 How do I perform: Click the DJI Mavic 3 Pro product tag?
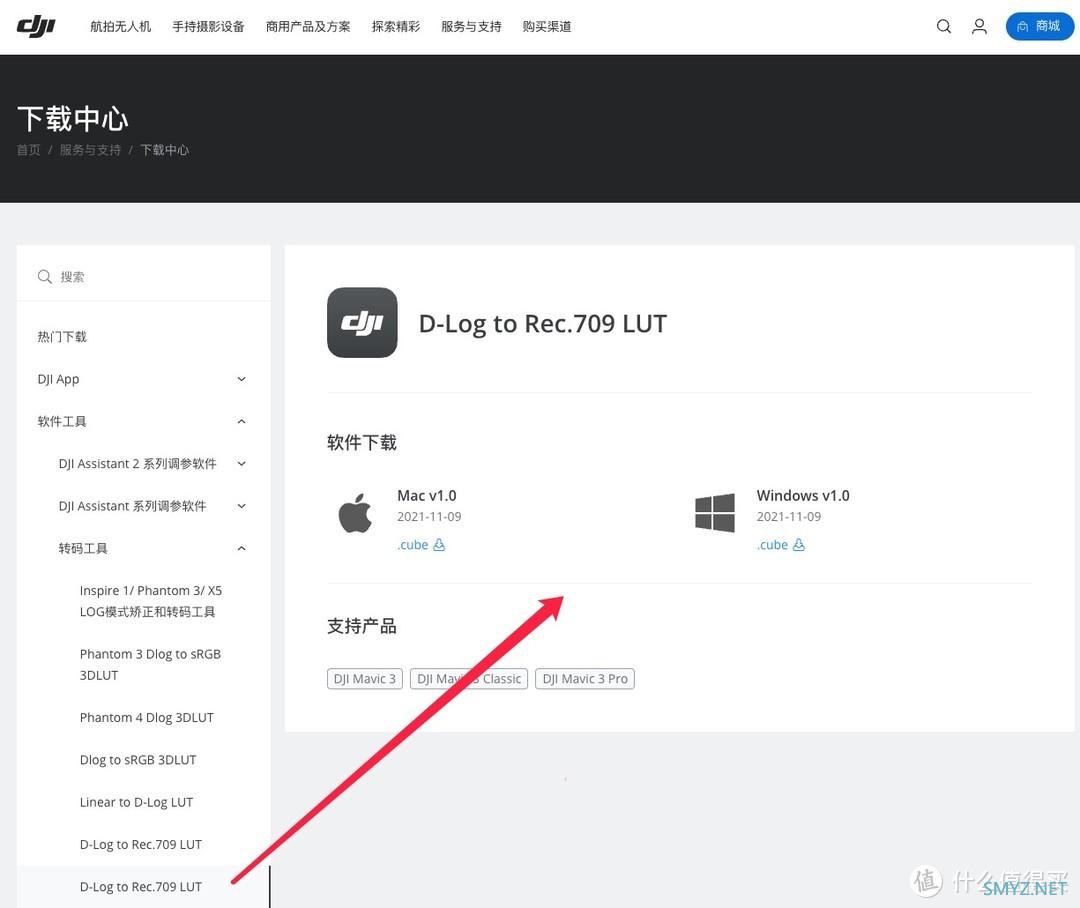[x=585, y=679]
